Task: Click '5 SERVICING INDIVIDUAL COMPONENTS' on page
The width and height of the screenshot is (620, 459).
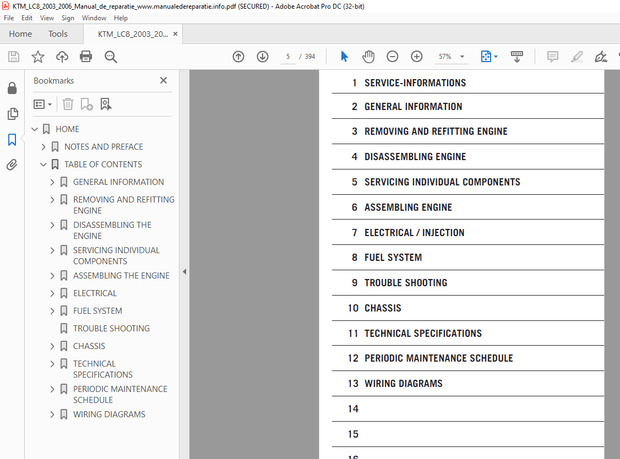Action: click(436, 182)
